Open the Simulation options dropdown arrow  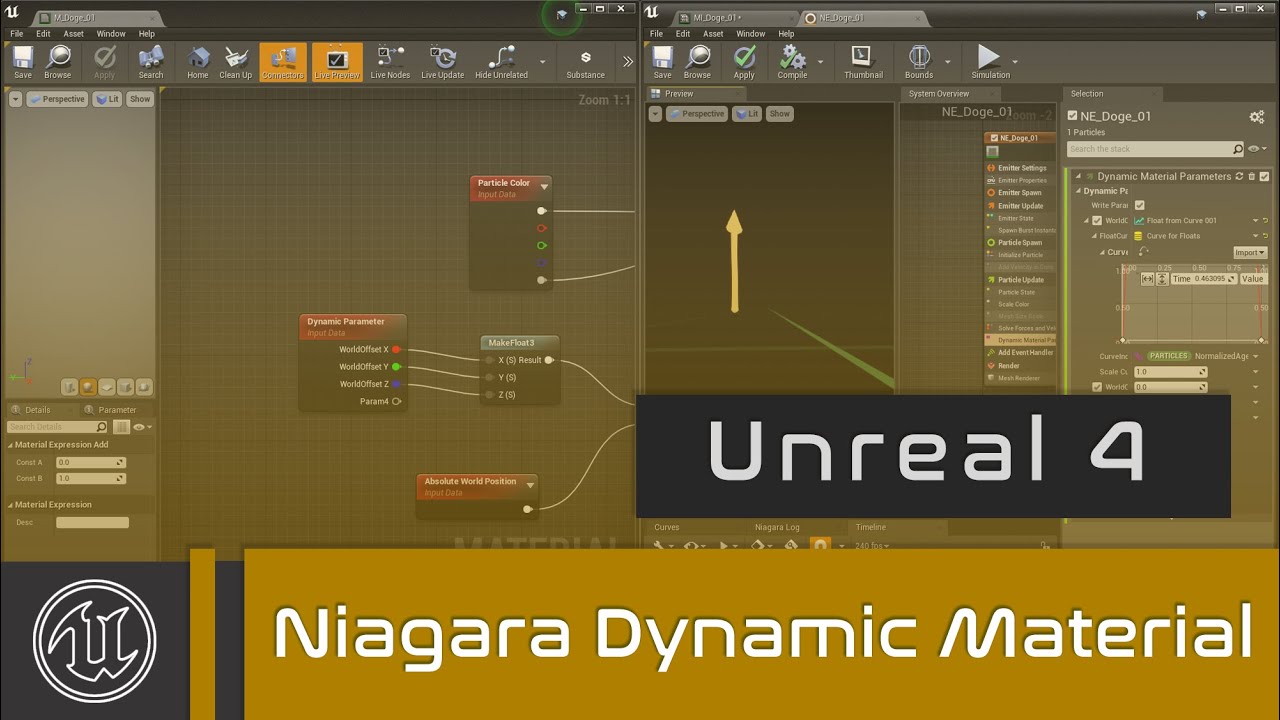pyautogui.click(x=1016, y=62)
